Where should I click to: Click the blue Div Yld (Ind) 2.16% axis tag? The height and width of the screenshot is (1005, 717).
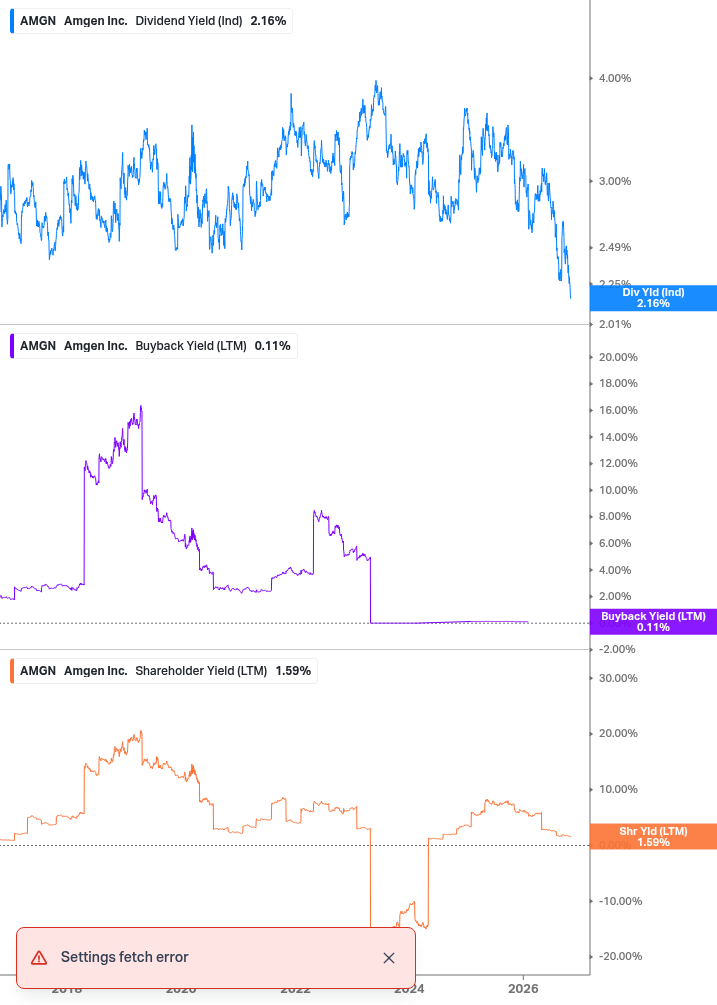pos(653,298)
